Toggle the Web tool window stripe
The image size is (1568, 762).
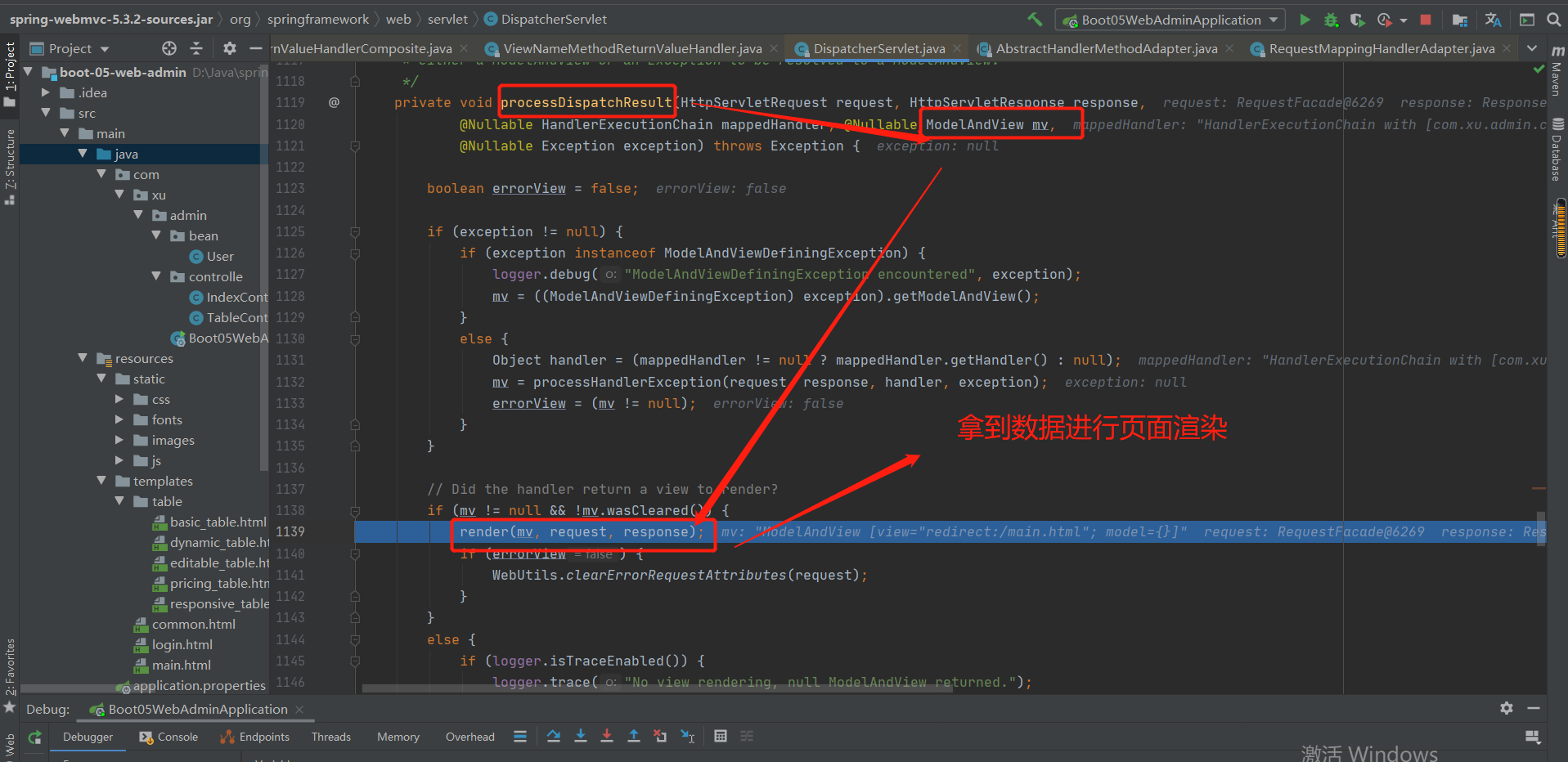[10, 746]
